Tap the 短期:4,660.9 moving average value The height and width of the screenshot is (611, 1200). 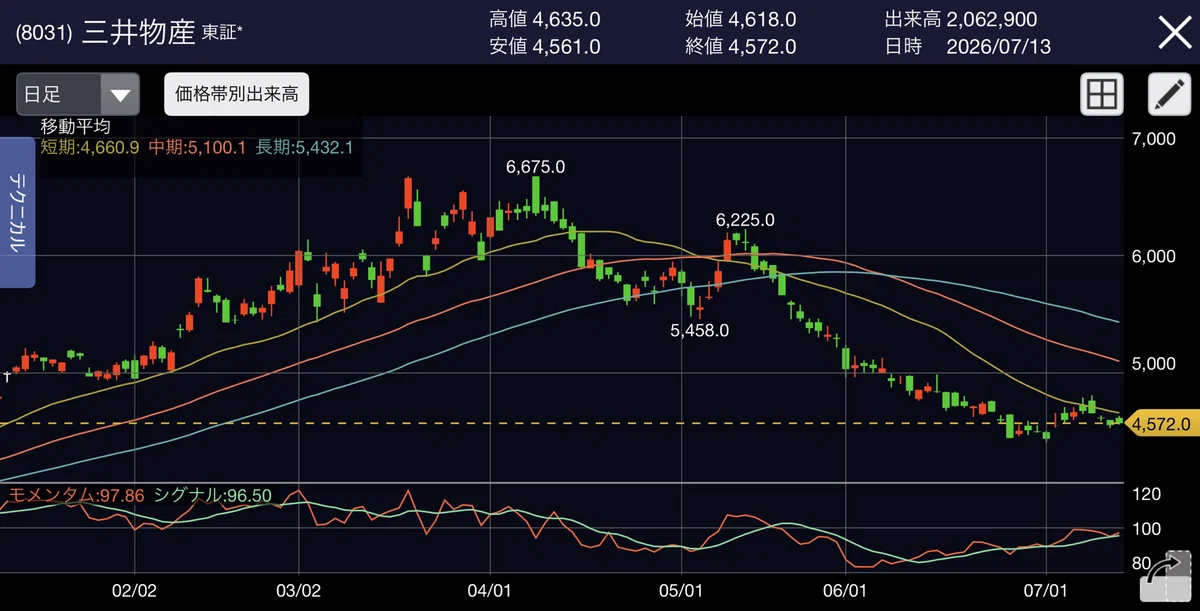pos(92,147)
